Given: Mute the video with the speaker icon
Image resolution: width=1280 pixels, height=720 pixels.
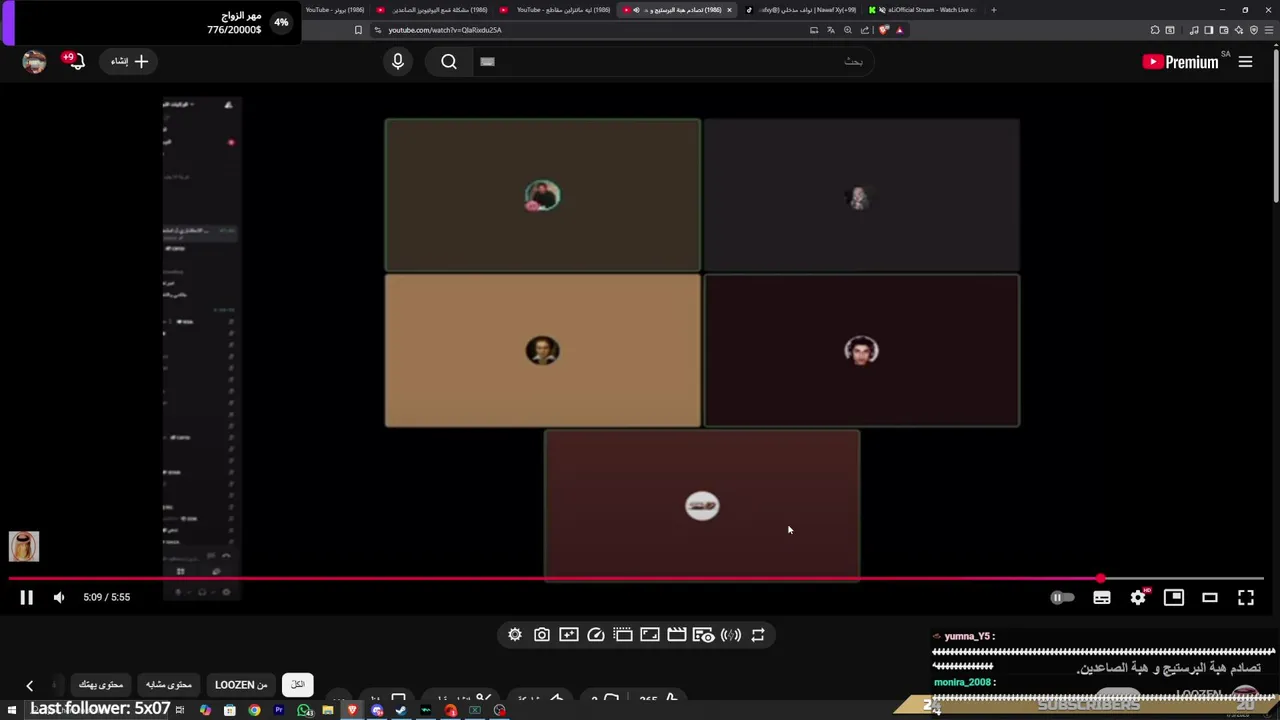Looking at the screenshot, I should point(59,597).
